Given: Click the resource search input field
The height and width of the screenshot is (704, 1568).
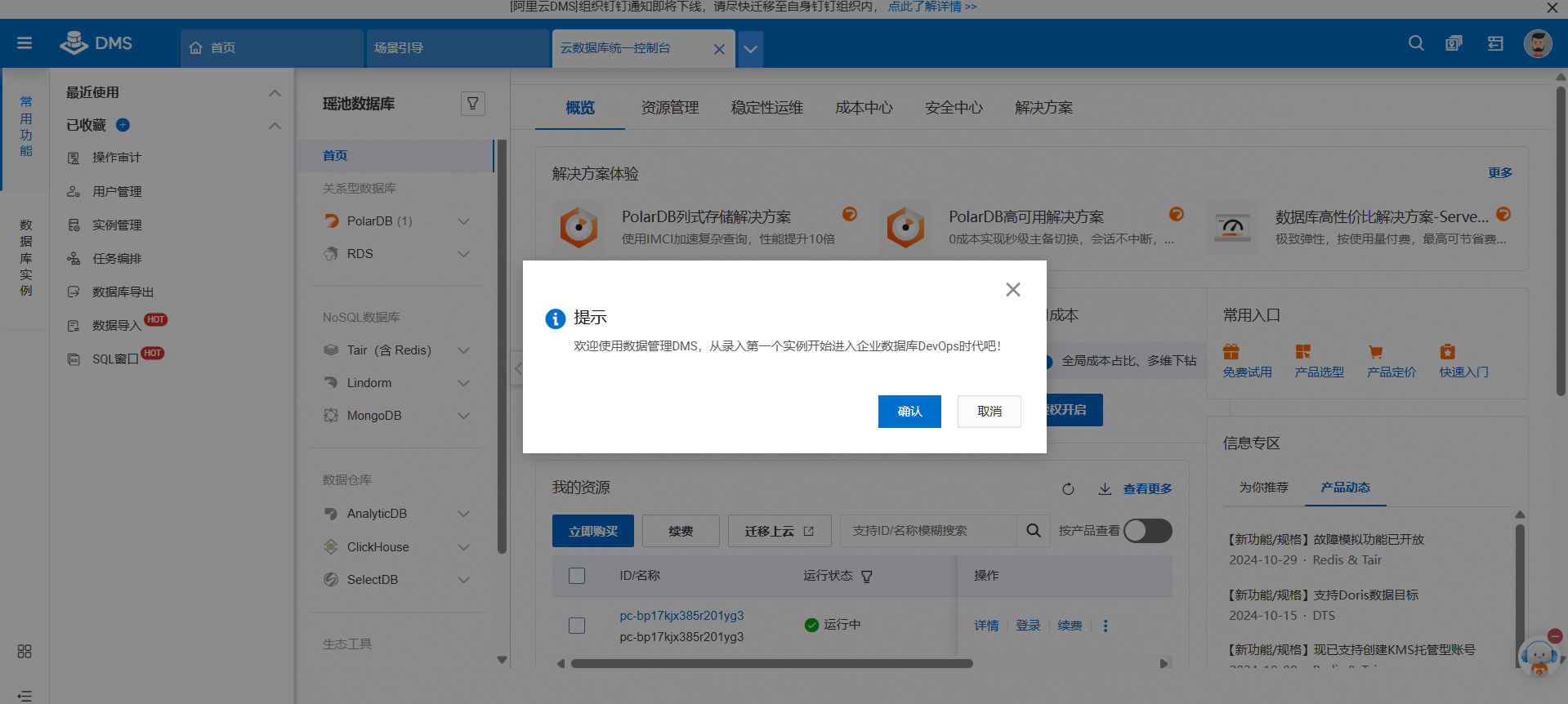Looking at the screenshot, I should pyautogui.click(x=928, y=531).
